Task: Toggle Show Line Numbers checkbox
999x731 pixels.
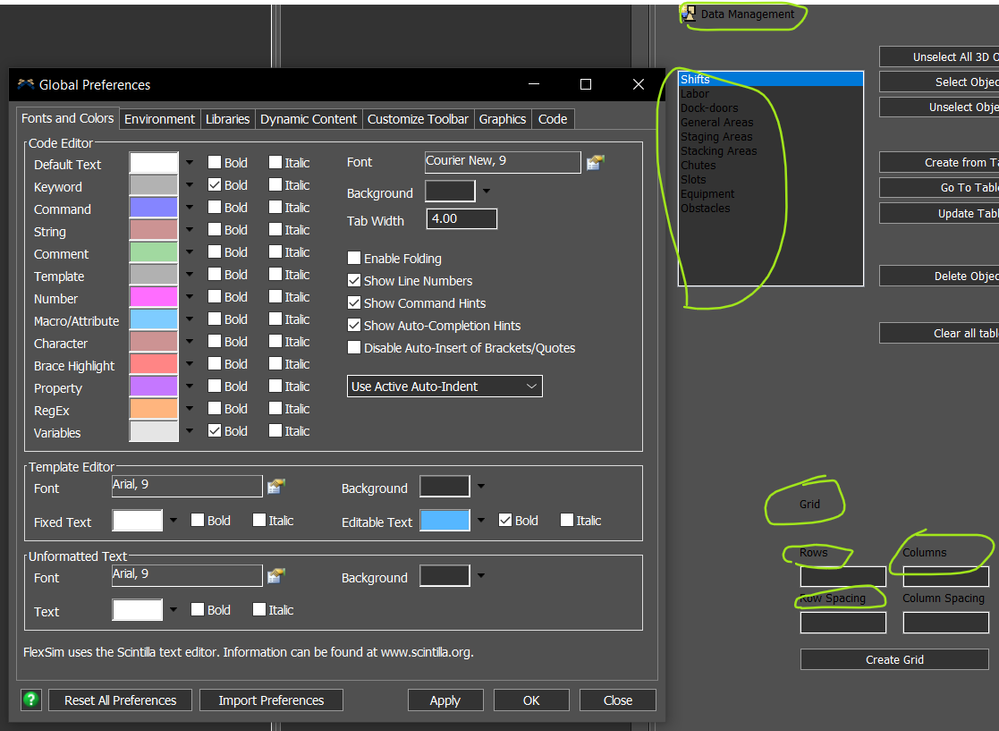Action: click(354, 280)
